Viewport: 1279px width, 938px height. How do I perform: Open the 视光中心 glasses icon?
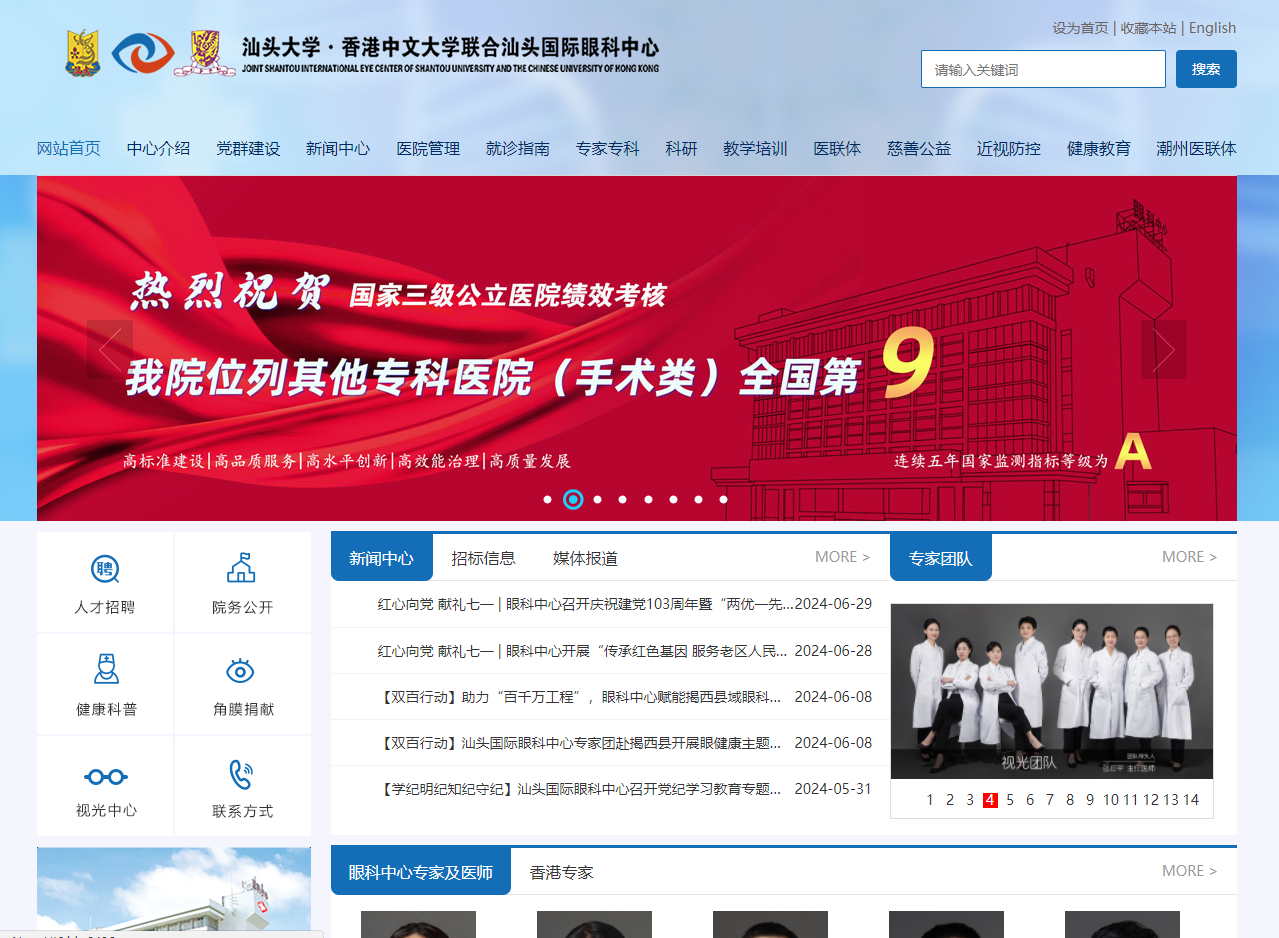106,776
